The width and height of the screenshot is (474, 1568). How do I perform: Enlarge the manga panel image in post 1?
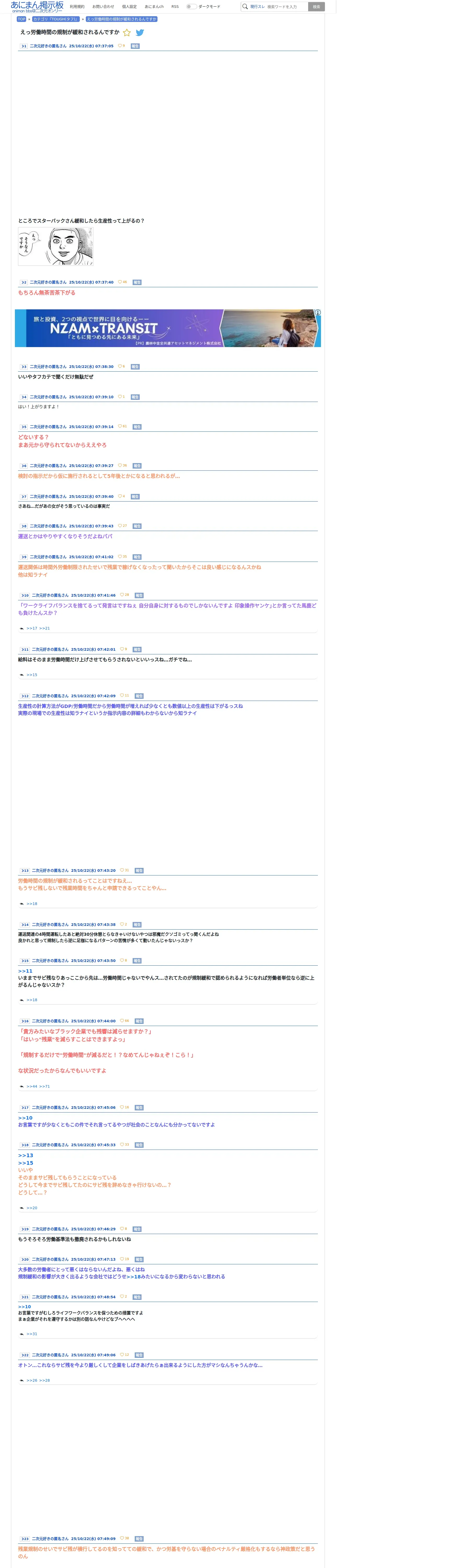point(55,246)
